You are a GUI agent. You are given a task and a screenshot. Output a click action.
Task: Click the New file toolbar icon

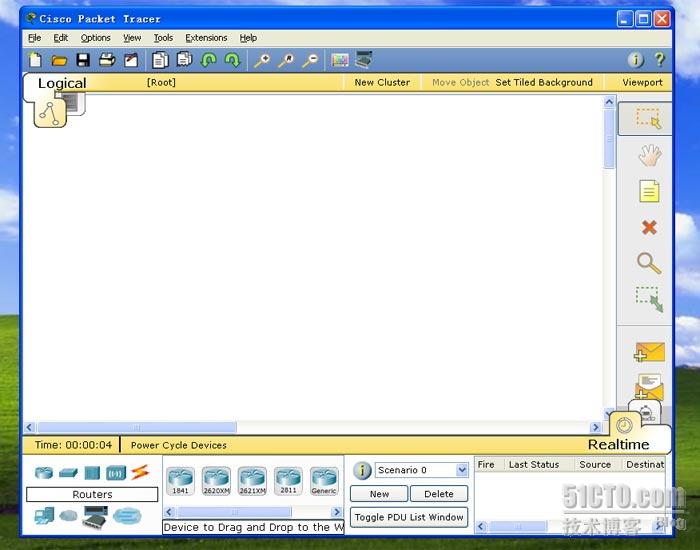point(35,60)
